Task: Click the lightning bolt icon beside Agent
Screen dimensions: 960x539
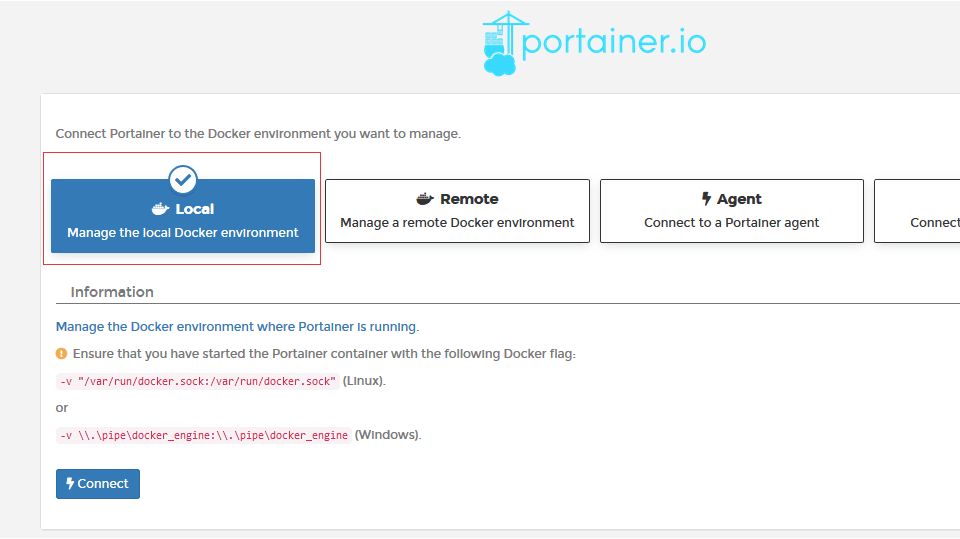Action: click(x=706, y=199)
